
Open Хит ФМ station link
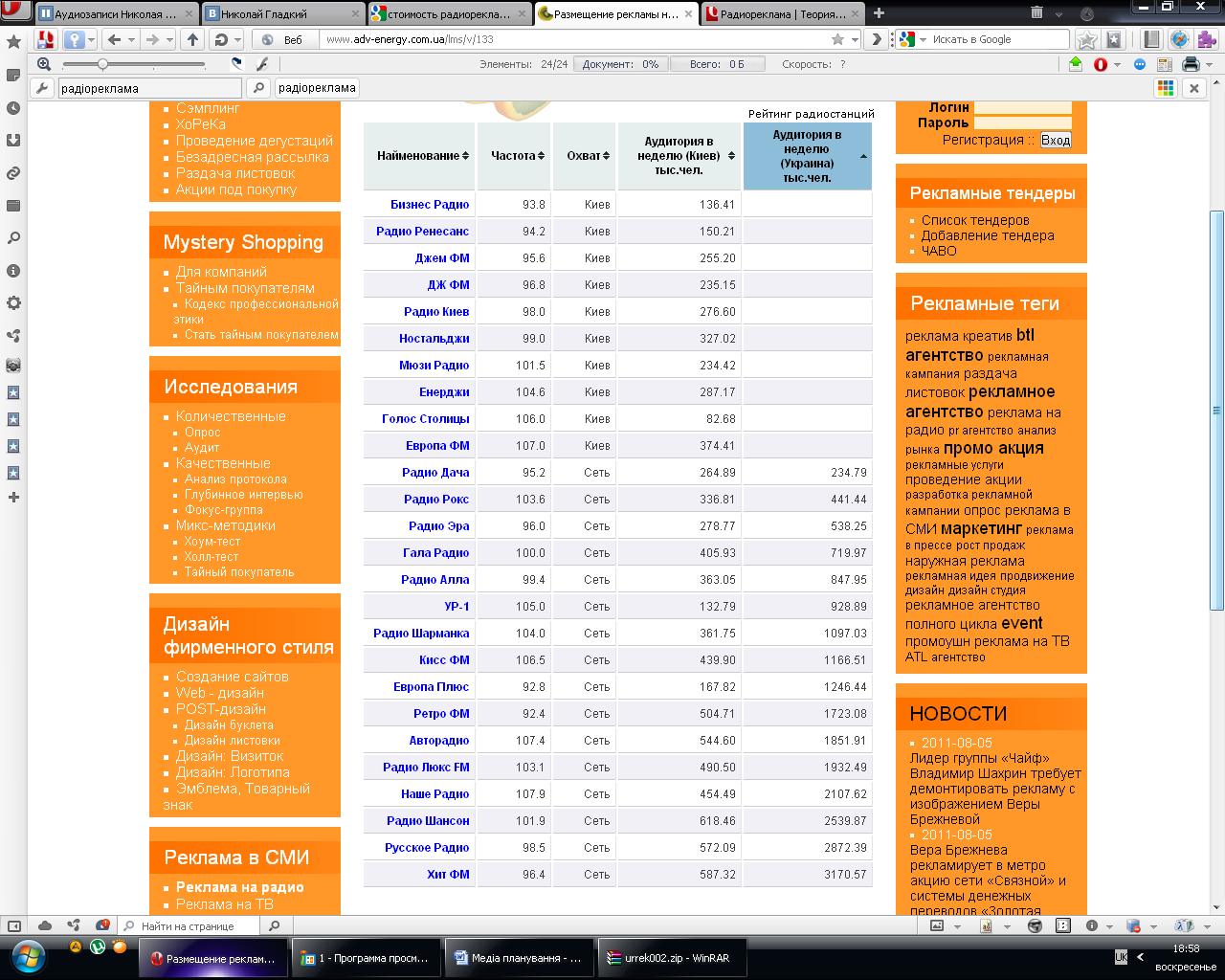(448, 875)
